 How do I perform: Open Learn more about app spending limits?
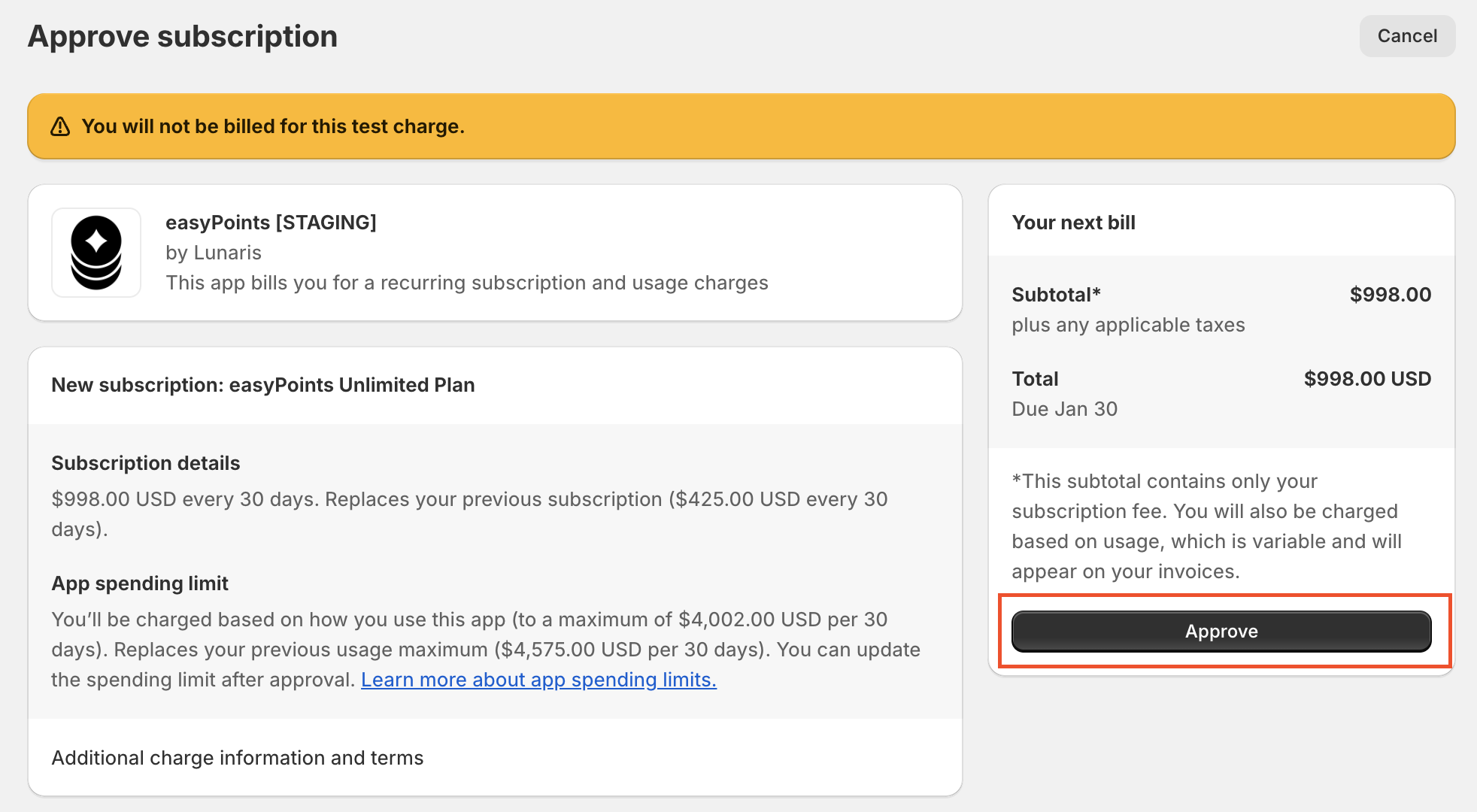pyautogui.click(x=538, y=680)
